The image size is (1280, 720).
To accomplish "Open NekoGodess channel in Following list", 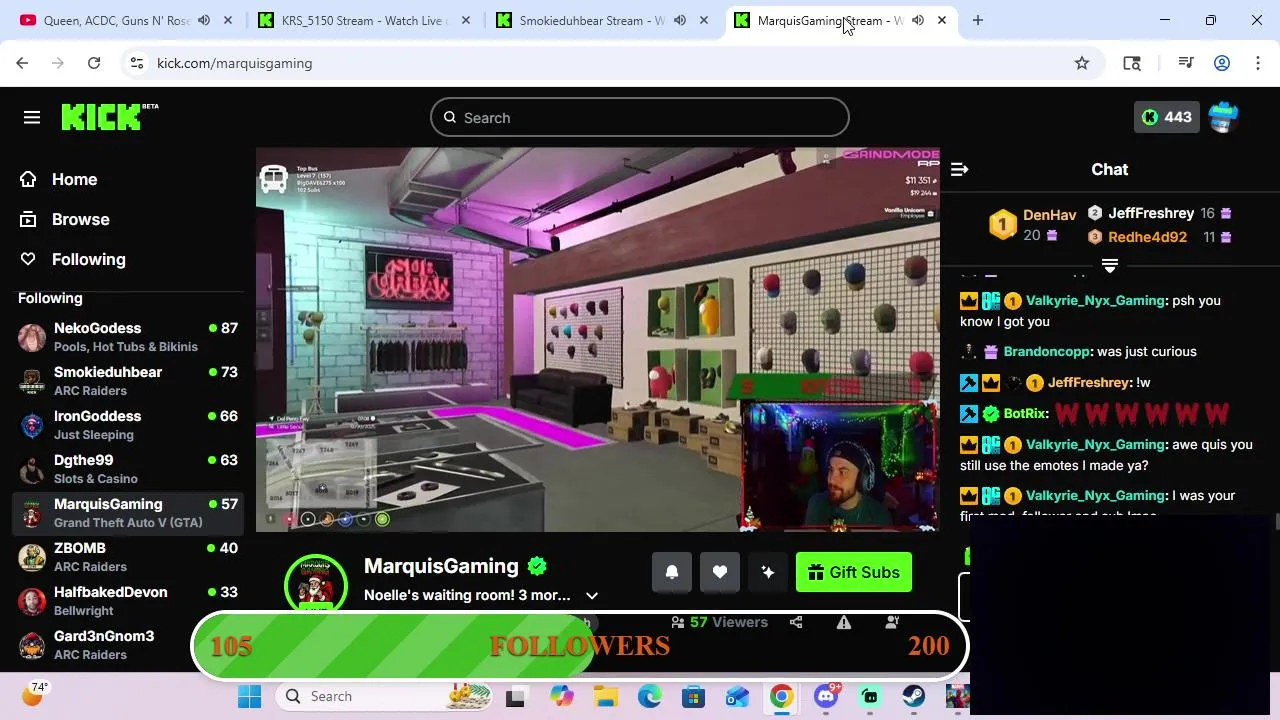I will (x=128, y=337).
